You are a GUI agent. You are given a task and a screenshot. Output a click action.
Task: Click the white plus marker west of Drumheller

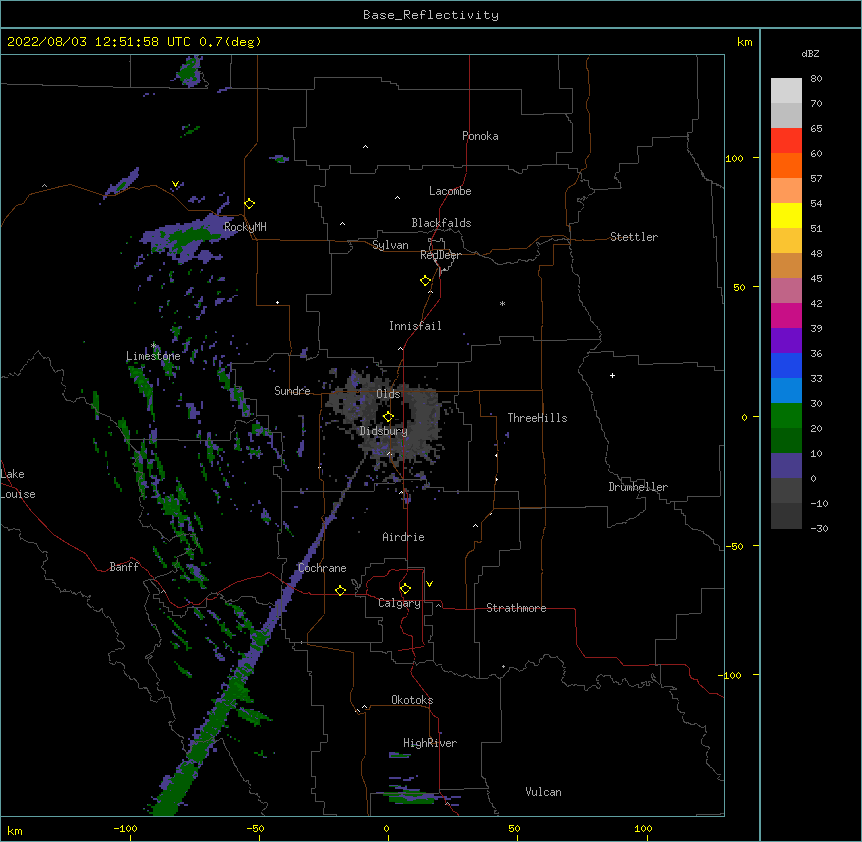coord(612,375)
